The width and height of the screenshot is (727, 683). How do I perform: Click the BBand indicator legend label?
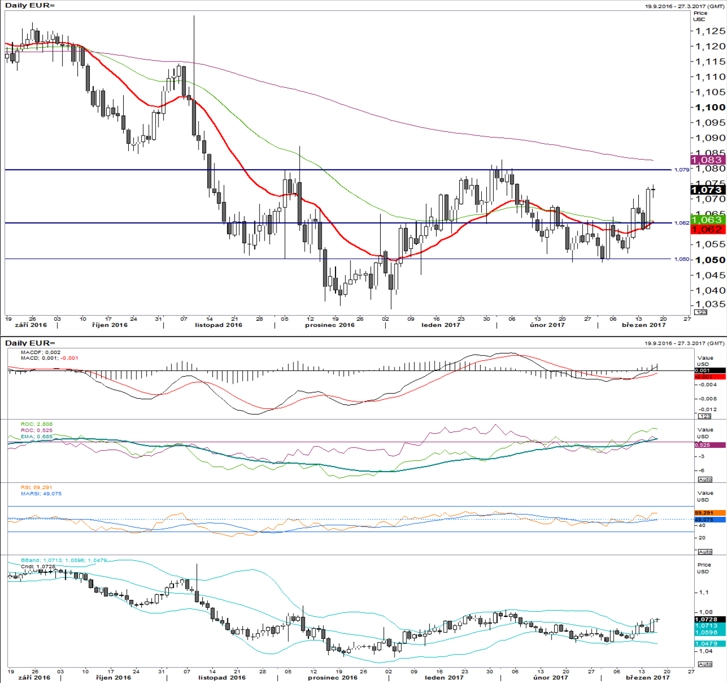point(64,560)
